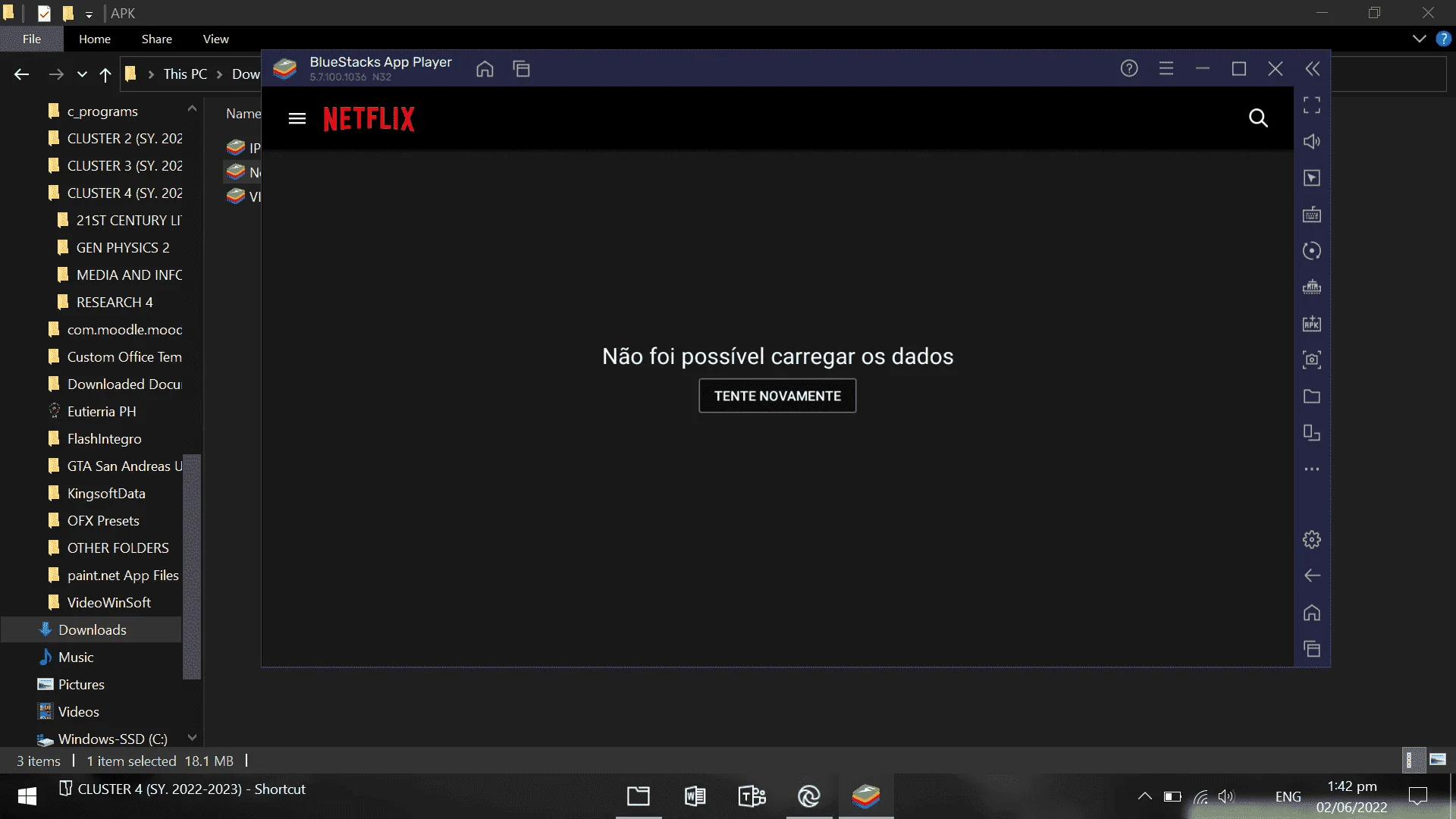Open the macro/memory tool in BlueStacks sidebar
The width and height of the screenshot is (1456, 819).
click(1312, 287)
